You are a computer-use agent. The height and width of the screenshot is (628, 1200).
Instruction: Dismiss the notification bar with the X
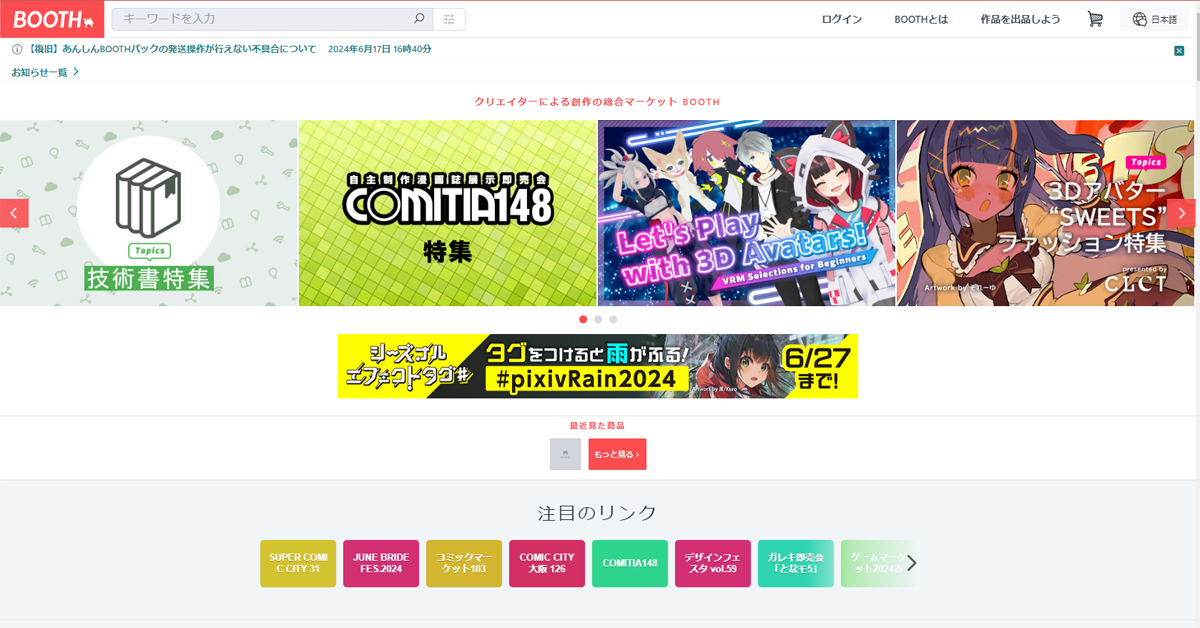[1179, 50]
